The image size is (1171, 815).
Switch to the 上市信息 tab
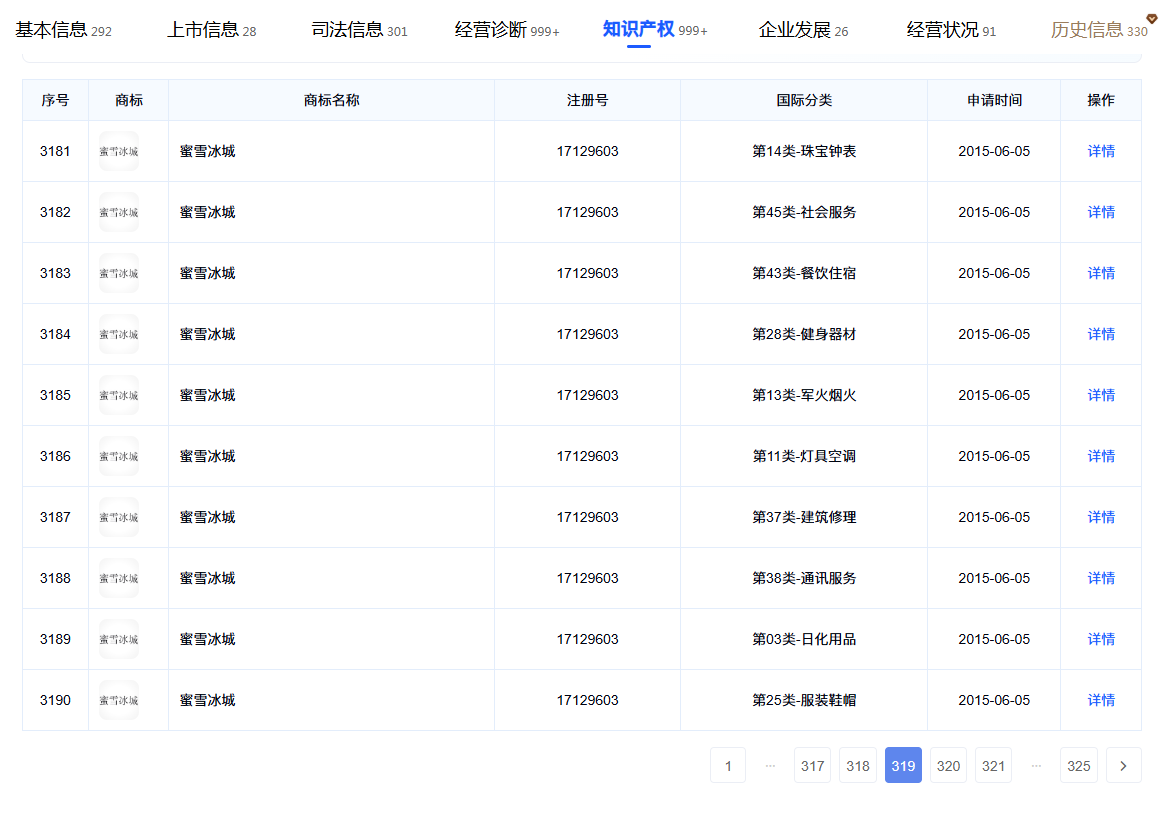(x=211, y=30)
